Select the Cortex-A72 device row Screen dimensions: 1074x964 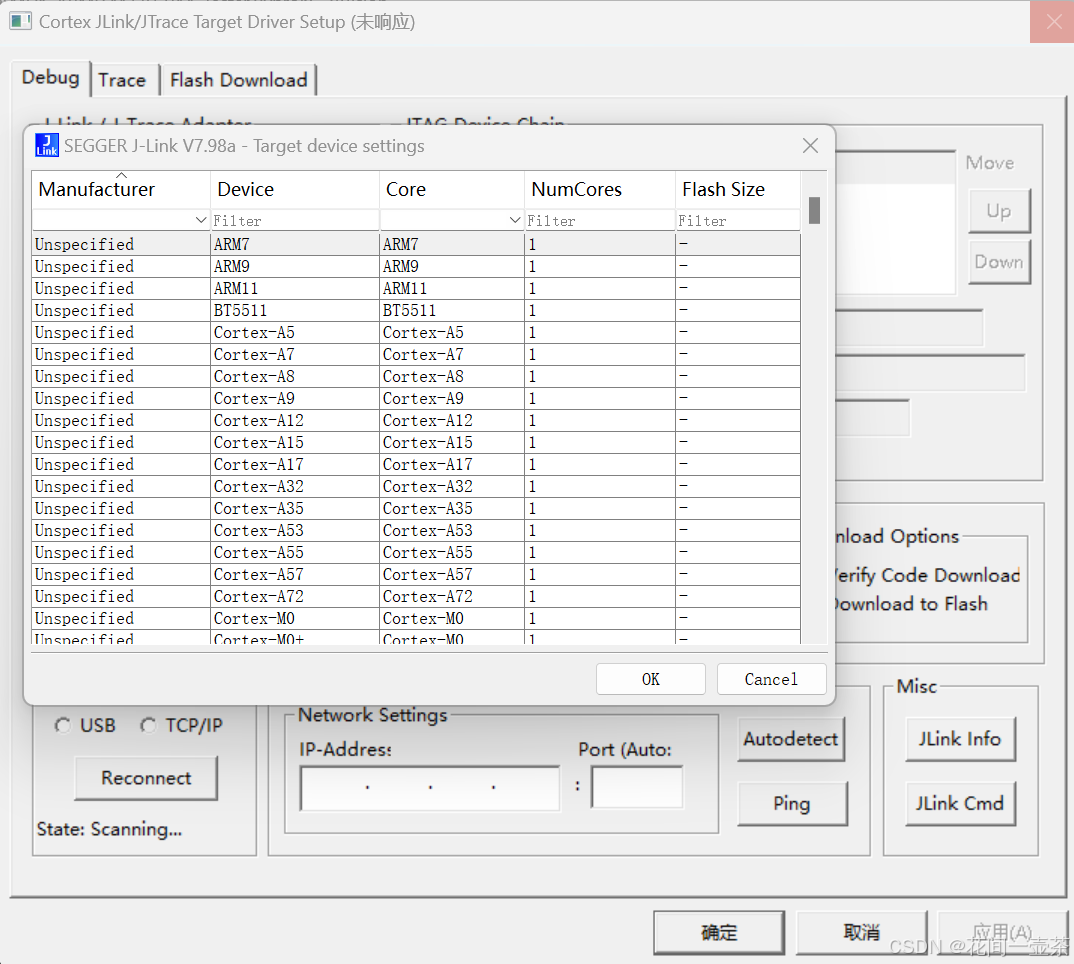416,596
